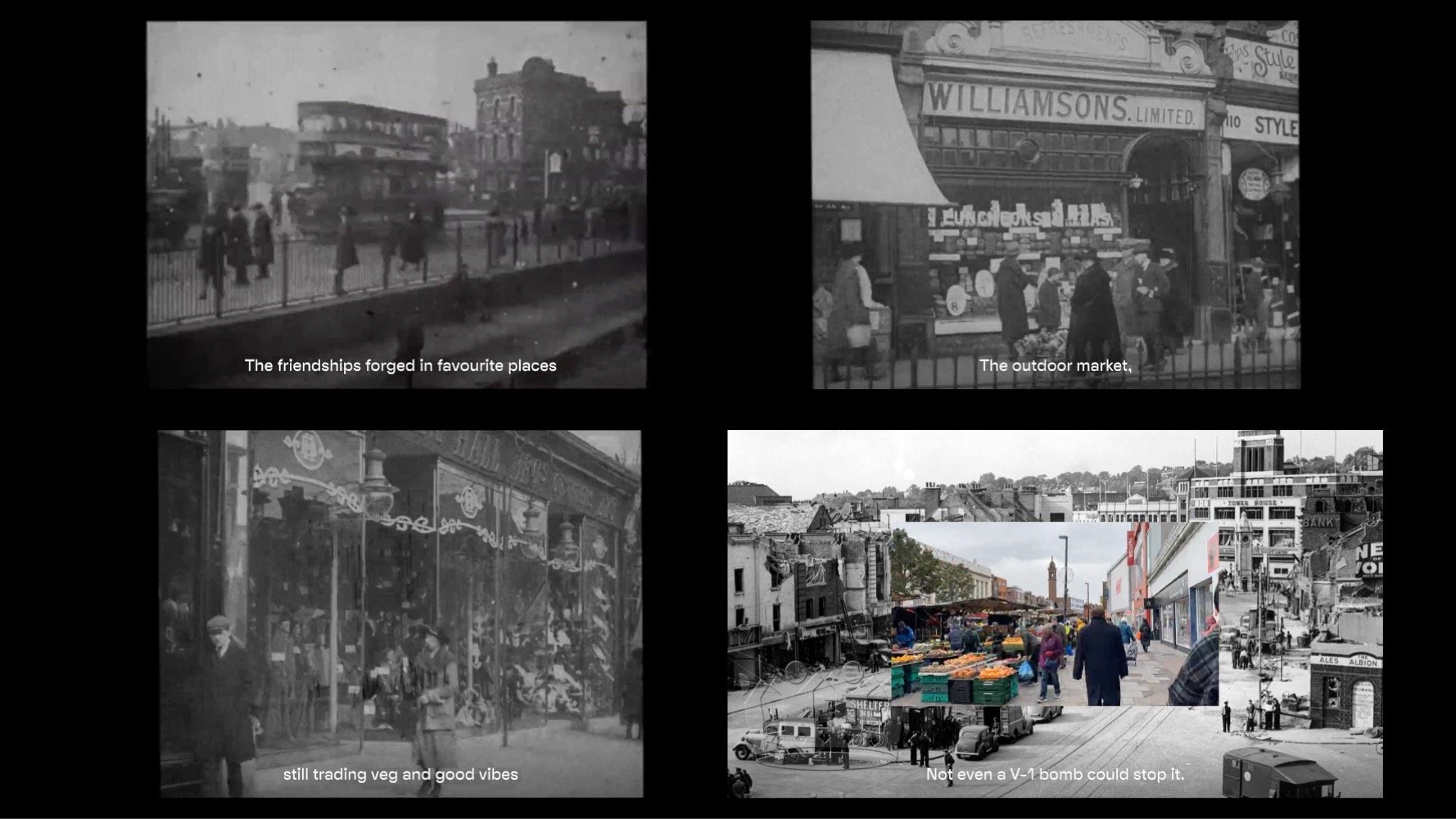The image size is (1456, 819).
Task: Click caption 'The friendships forged in favourite places'
Action: [400, 365]
